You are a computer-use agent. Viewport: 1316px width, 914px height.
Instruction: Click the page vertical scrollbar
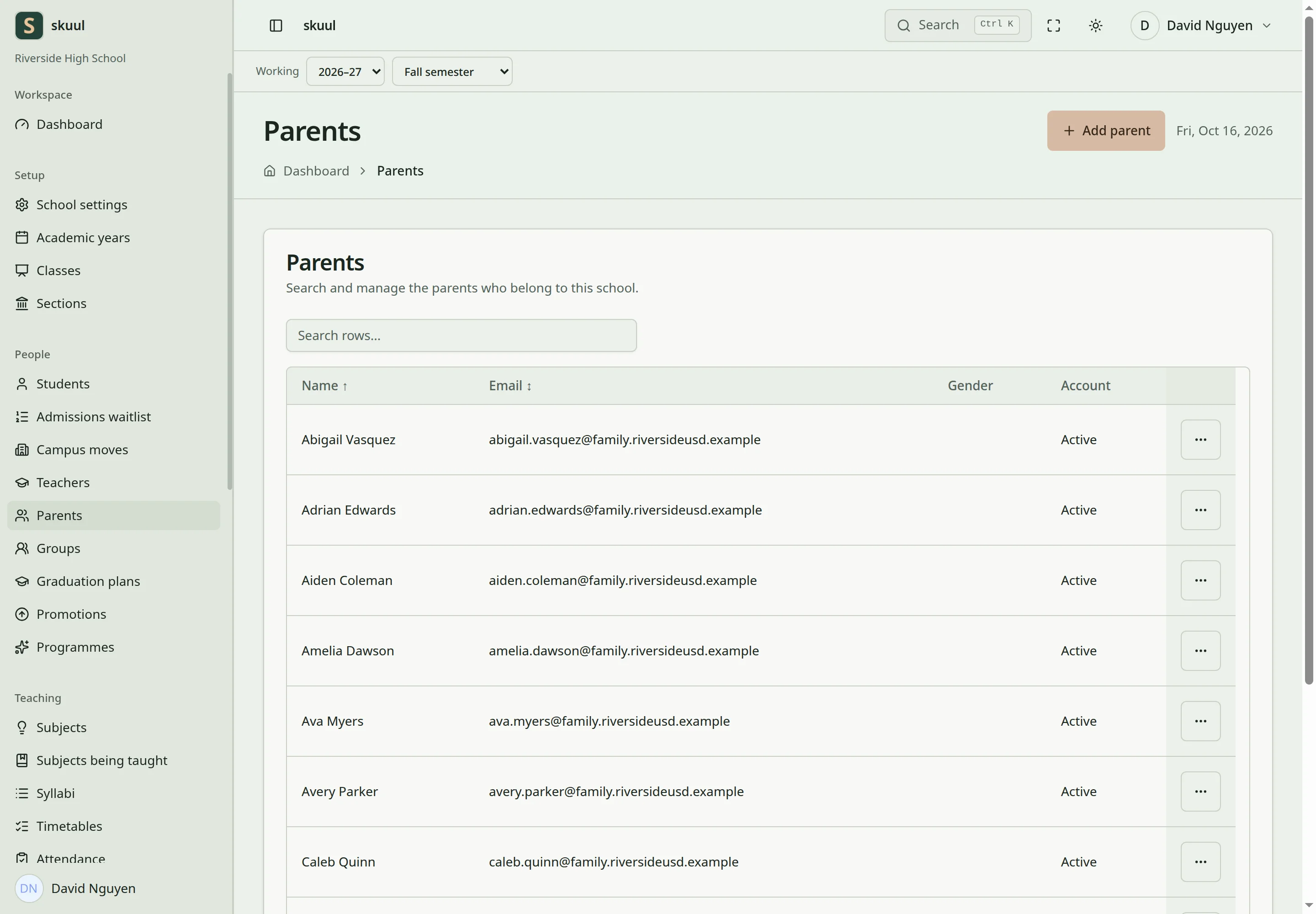pyautogui.click(x=1309, y=351)
